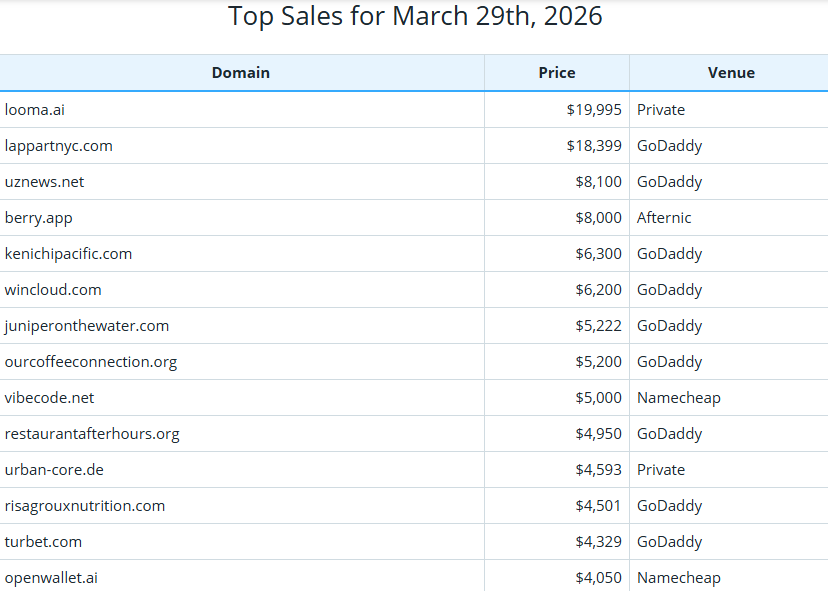828x591 pixels.
Task: Click the $4,329 price value
Action: [x=598, y=541]
